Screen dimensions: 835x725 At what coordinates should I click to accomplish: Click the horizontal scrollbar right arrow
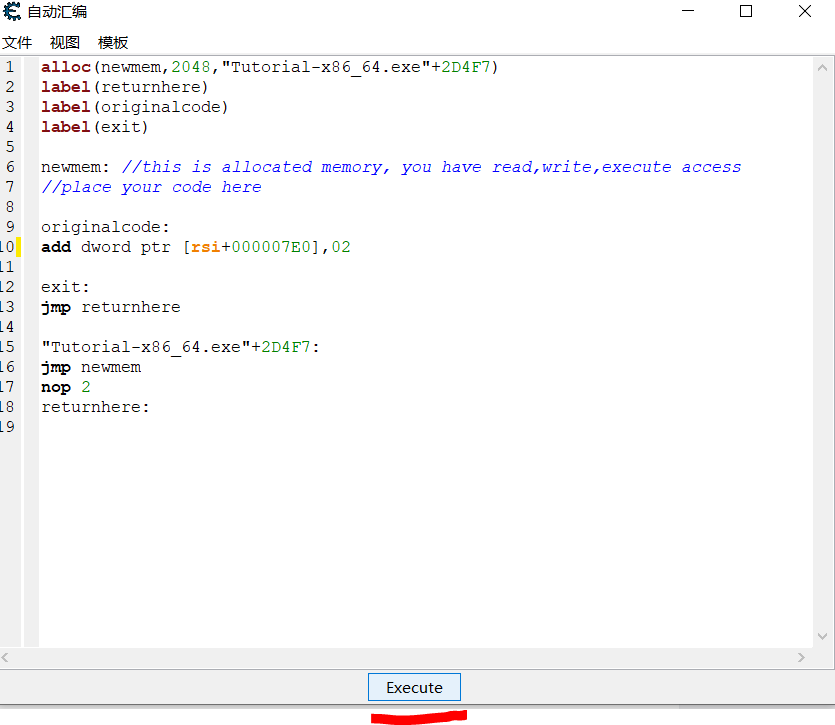[801, 657]
